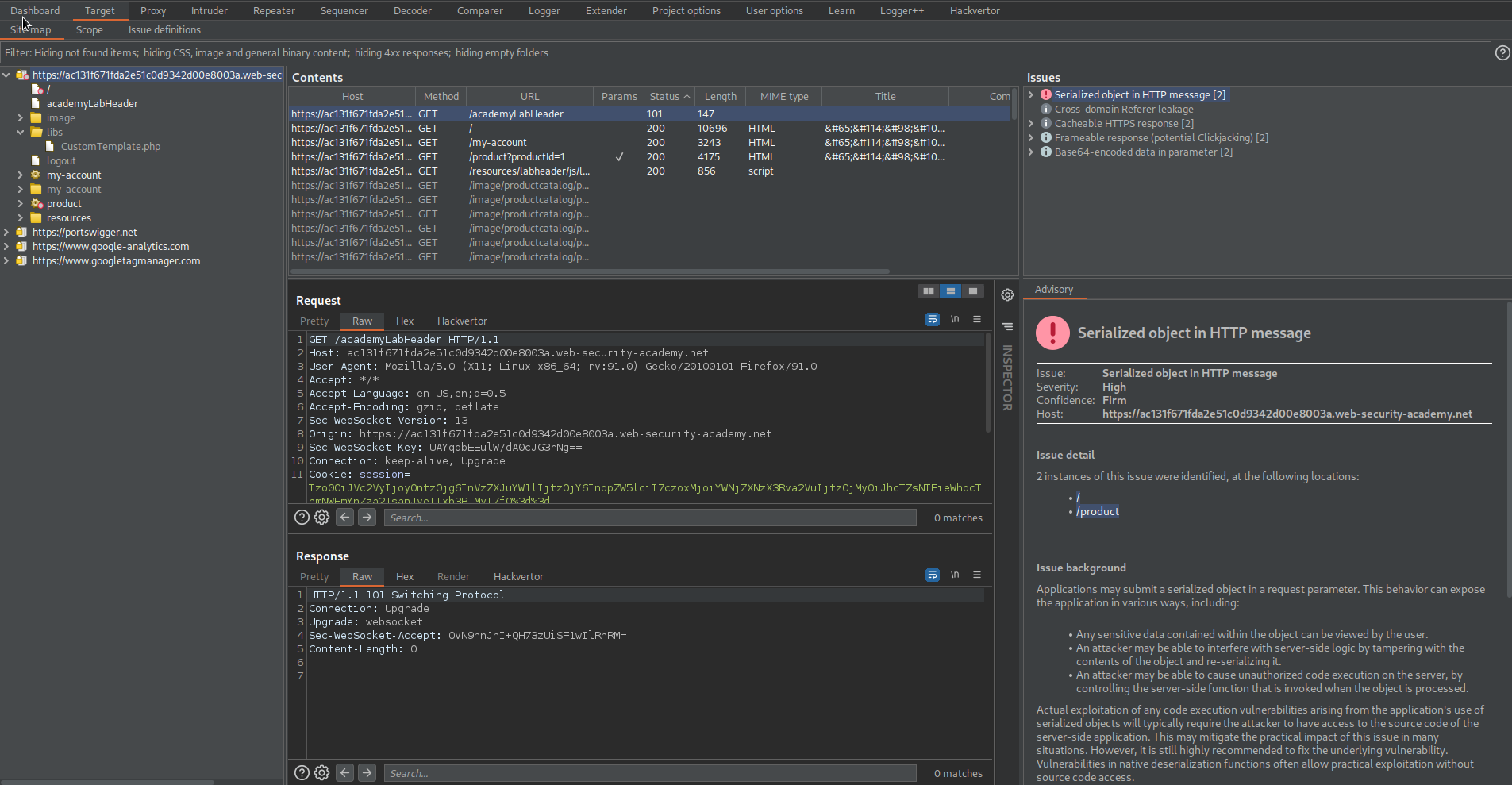Select combined single-pane message layout

[x=972, y=291]
